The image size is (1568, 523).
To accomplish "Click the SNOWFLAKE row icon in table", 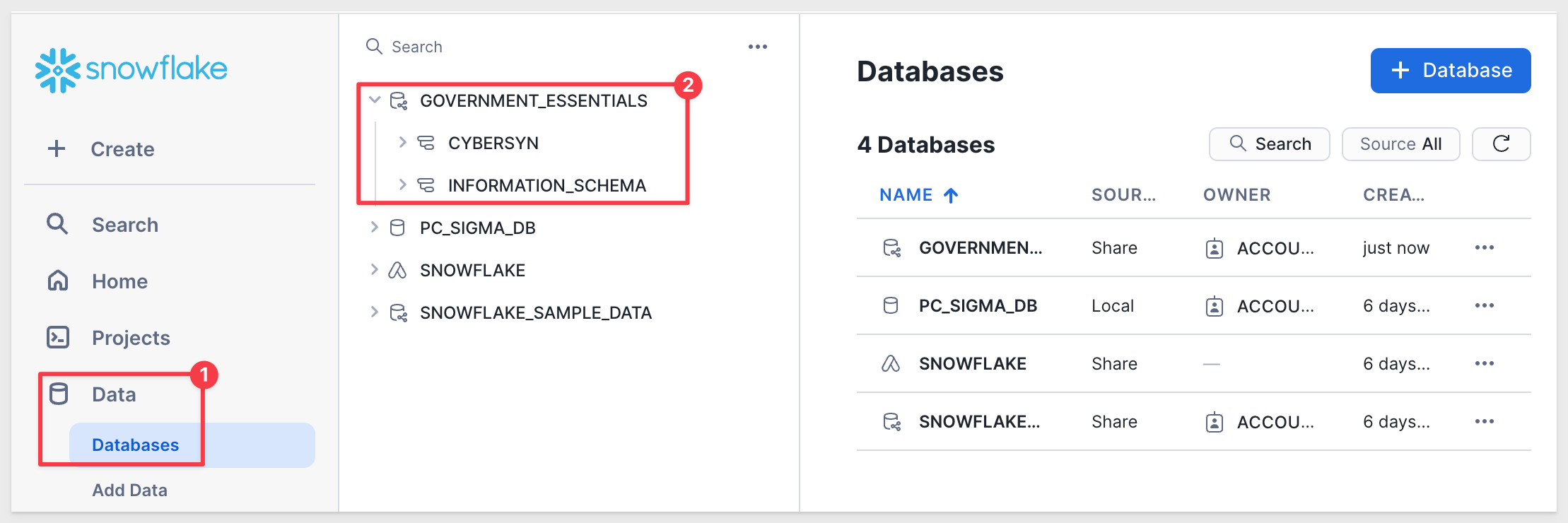I will pos(891,363).
